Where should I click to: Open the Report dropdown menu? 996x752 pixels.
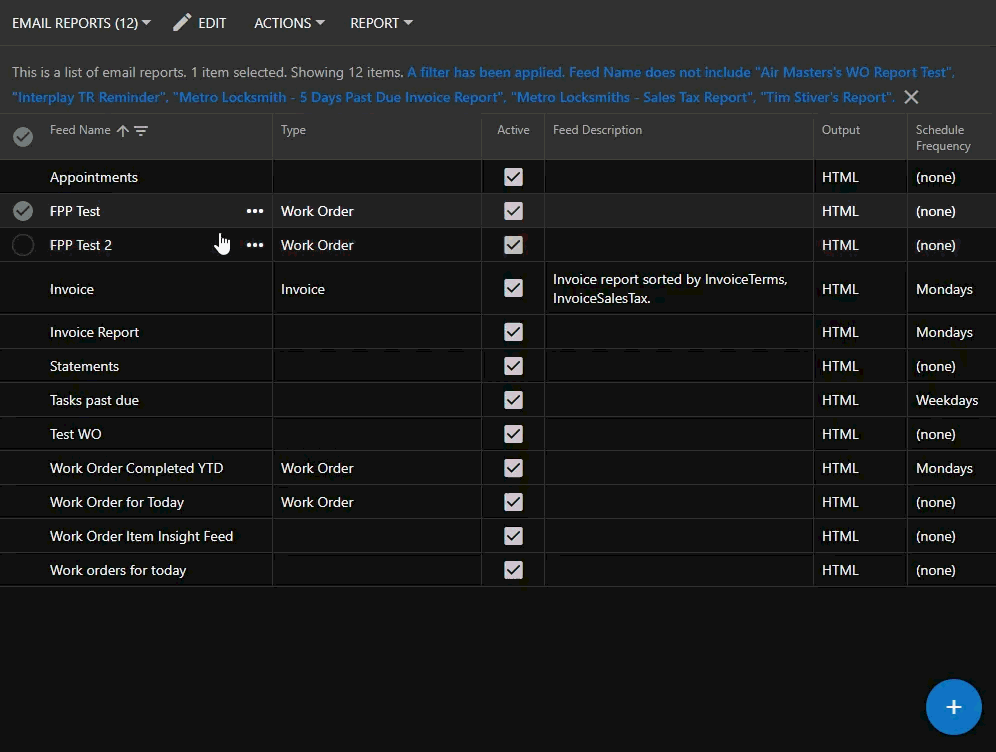(x=381, y=23)
